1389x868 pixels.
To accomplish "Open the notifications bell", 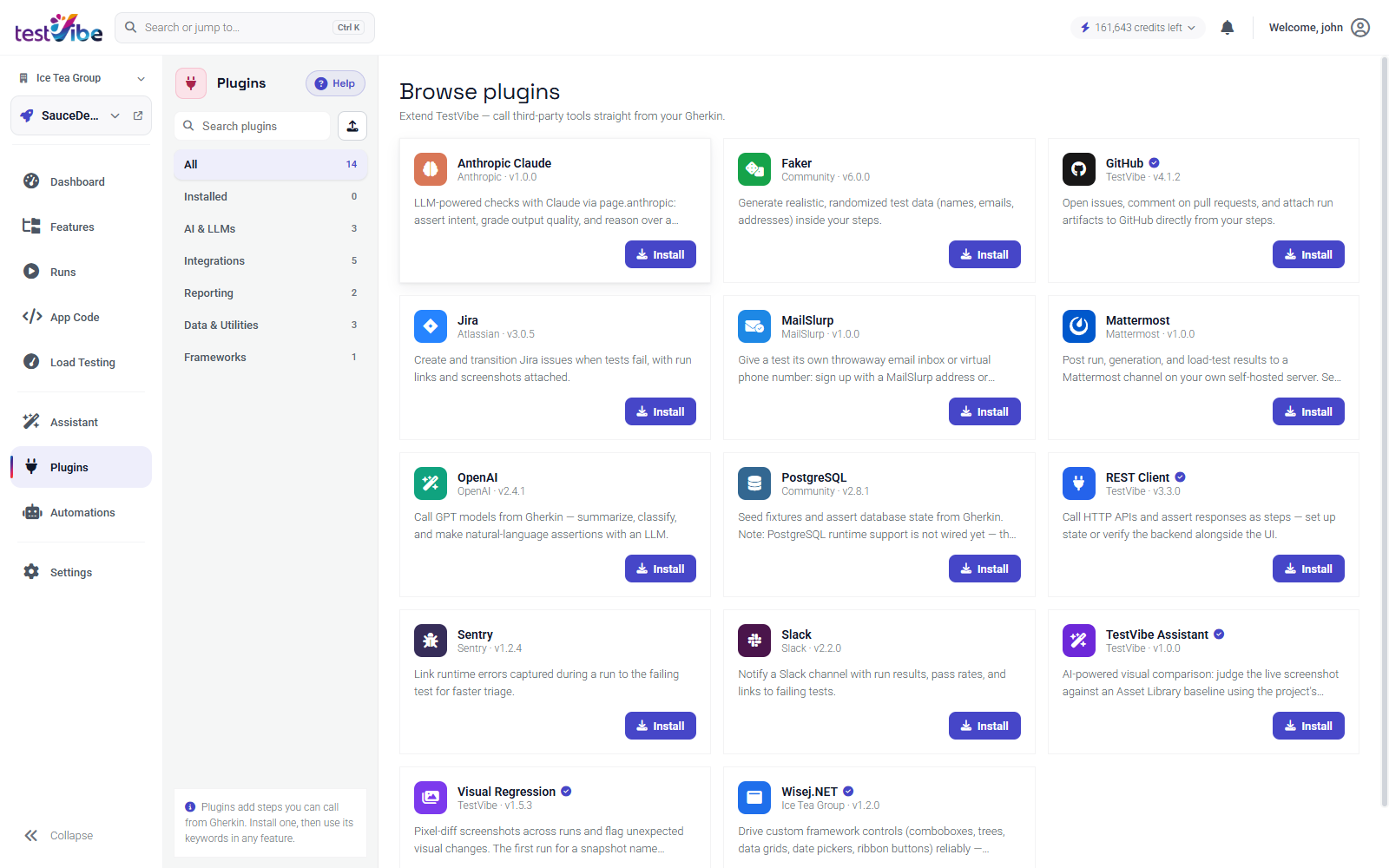I will pyautogui.click(x=1228, y=28).
